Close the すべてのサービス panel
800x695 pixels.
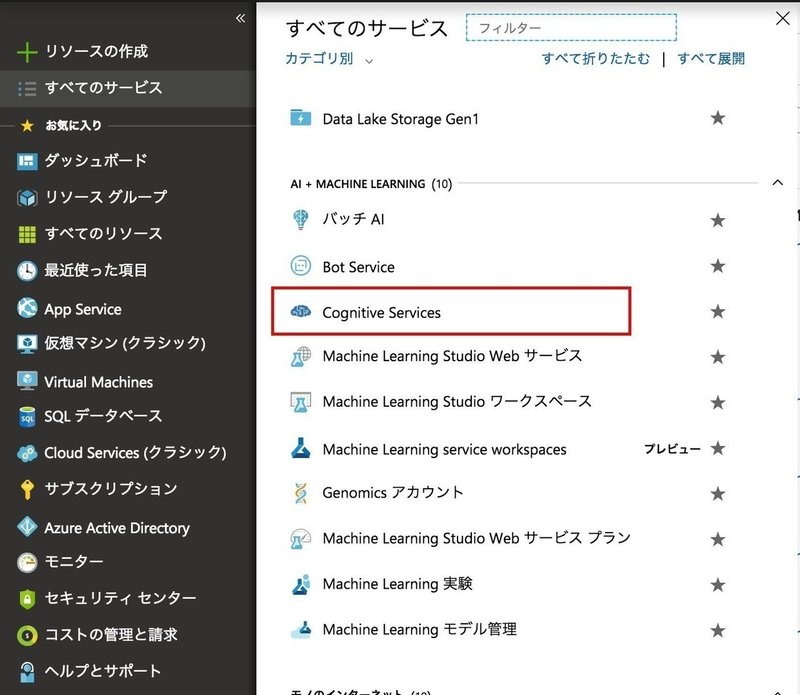tap(782, 19)
